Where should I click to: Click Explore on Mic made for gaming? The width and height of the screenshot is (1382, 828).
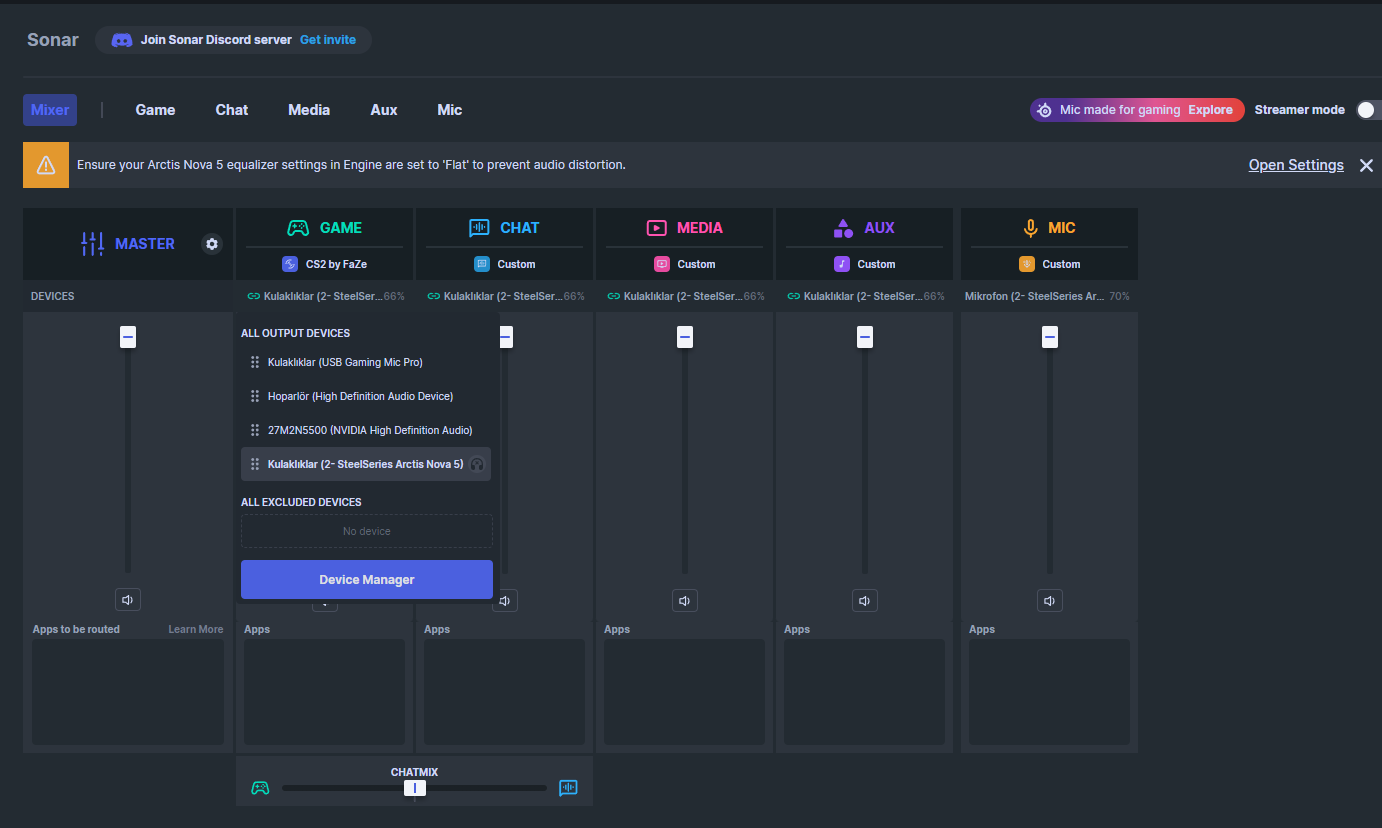pyautogui.click(x=1210, y=110)
